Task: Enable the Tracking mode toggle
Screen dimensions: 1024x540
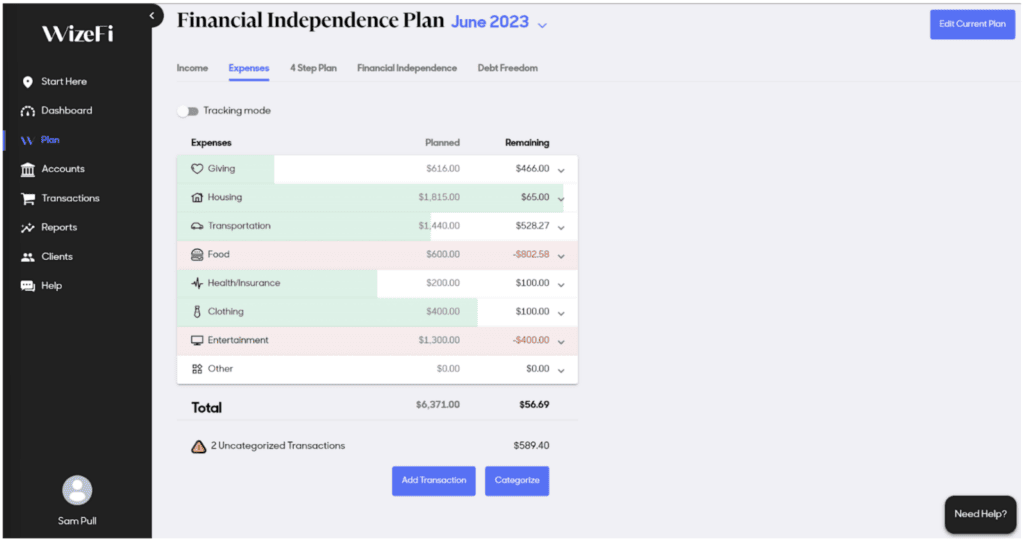Action: [188, 111]
